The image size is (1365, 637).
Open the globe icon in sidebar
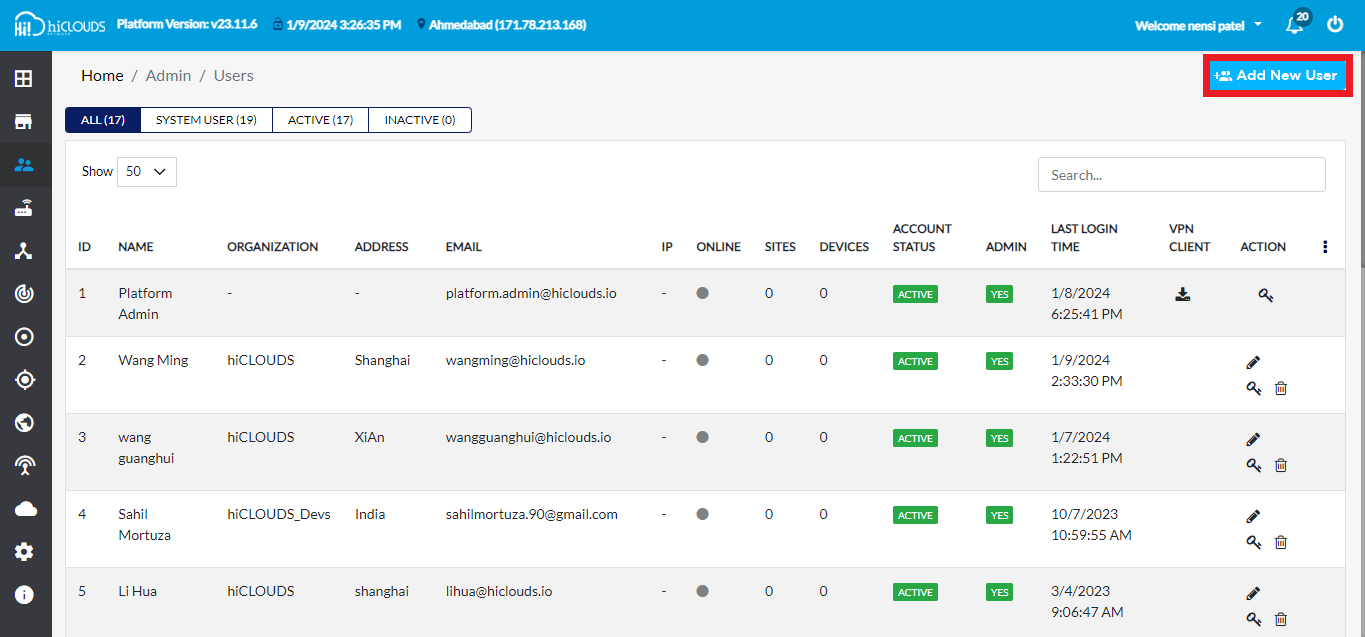[x=24, y=423]
